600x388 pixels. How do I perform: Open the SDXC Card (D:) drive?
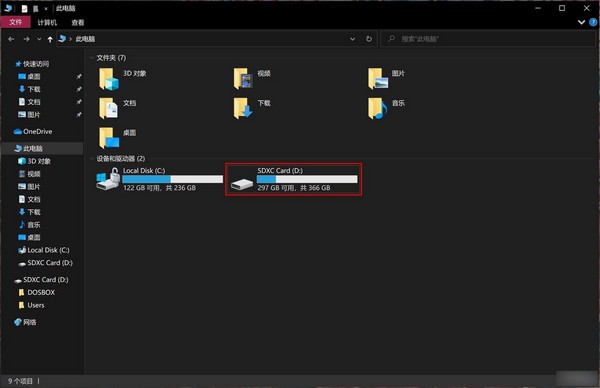point(293,179)
